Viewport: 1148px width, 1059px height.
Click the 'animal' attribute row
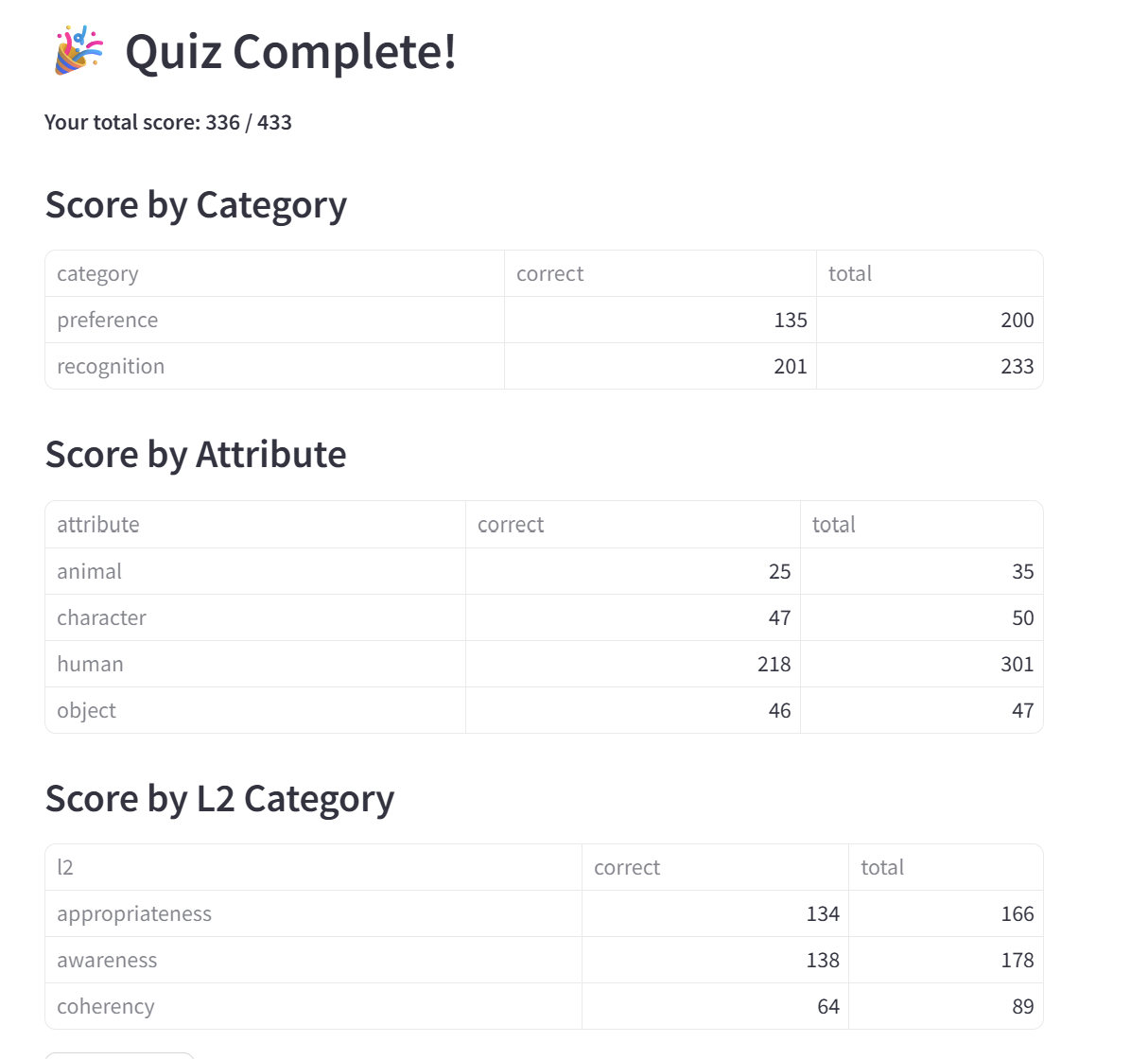coord(90,572)
